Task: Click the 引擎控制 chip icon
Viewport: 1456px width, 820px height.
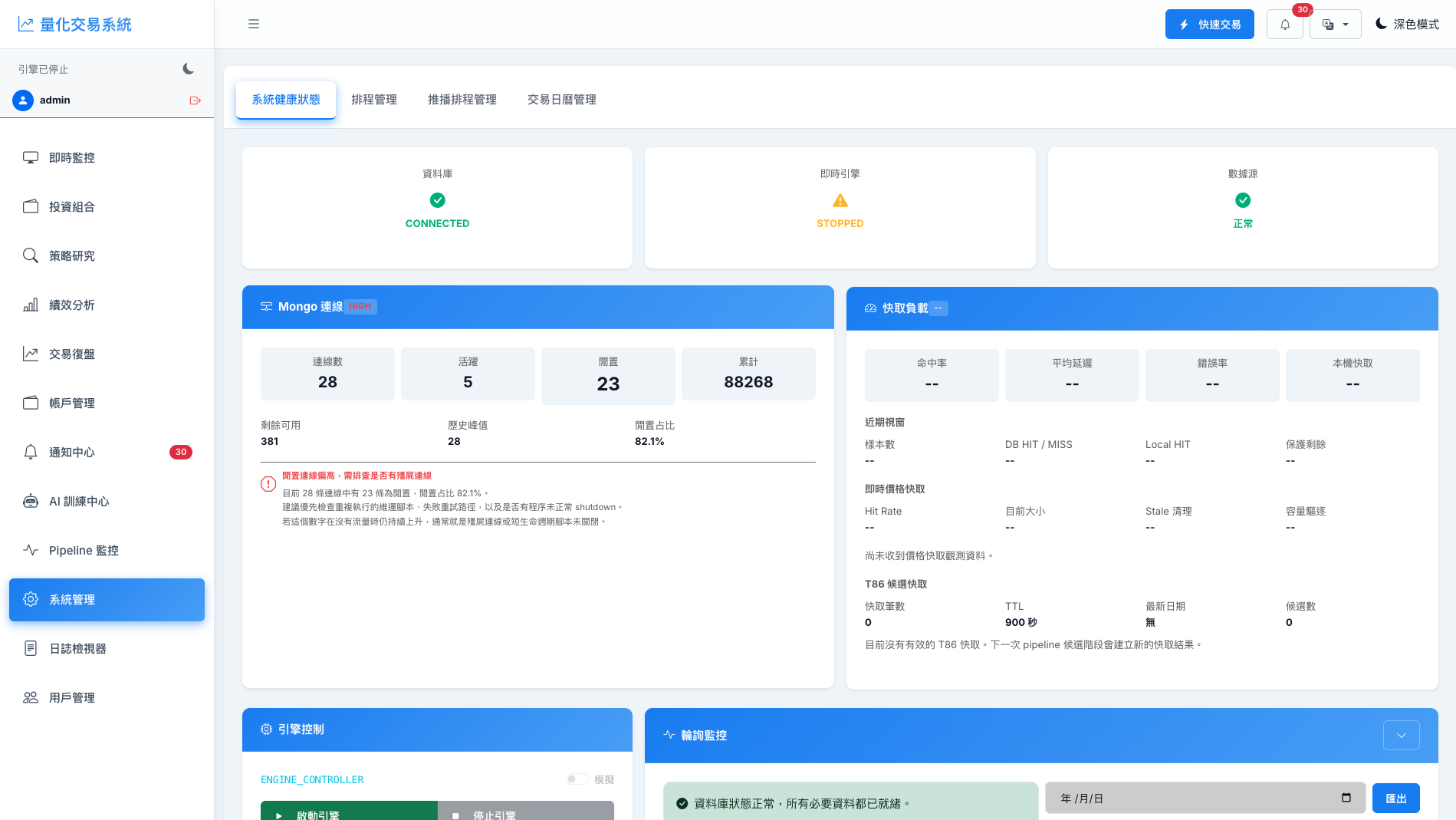Action: 266,729
